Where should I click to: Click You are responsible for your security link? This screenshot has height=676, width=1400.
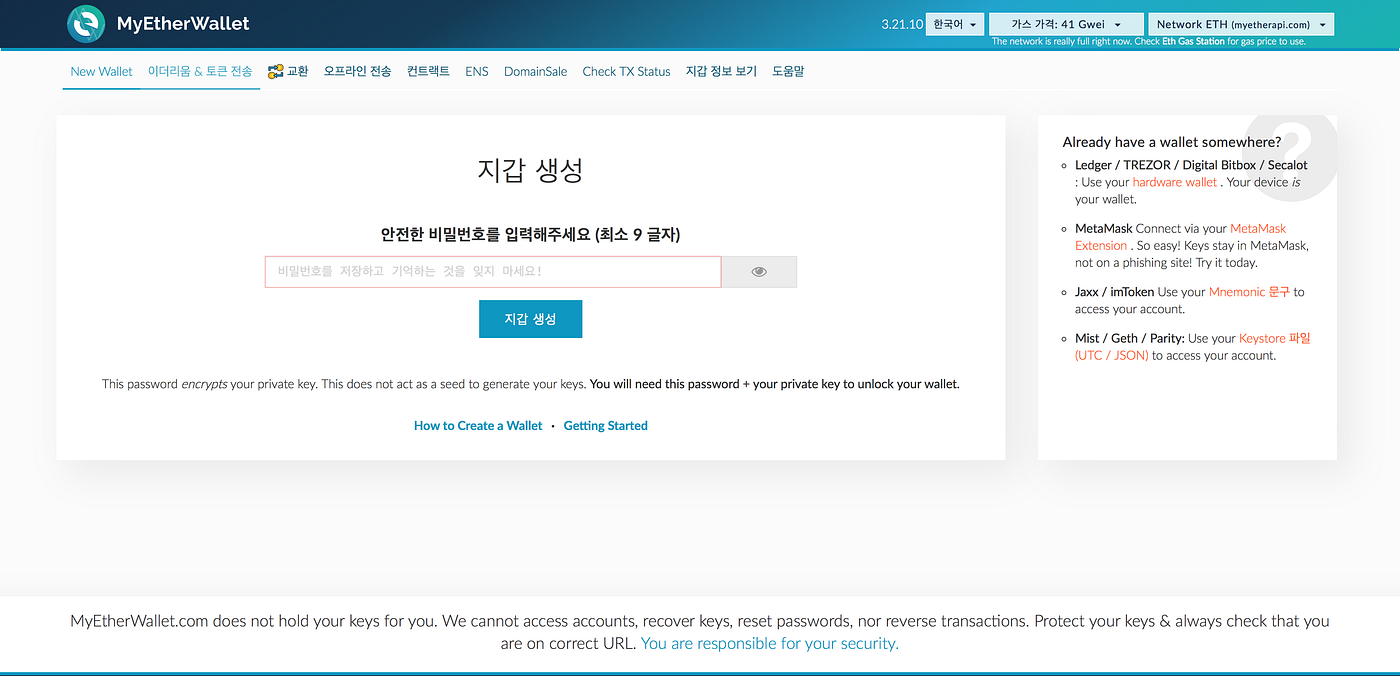(x=770, y=644)
